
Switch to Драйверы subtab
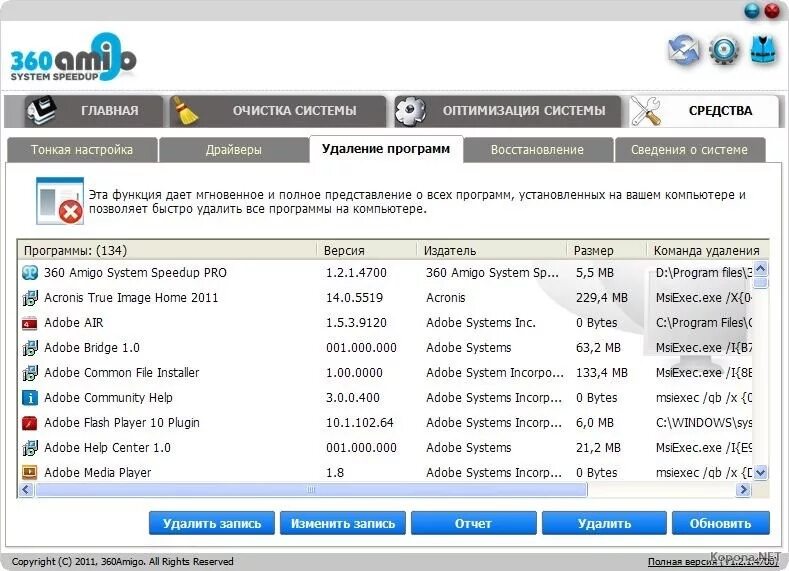(x=234, y=150)
